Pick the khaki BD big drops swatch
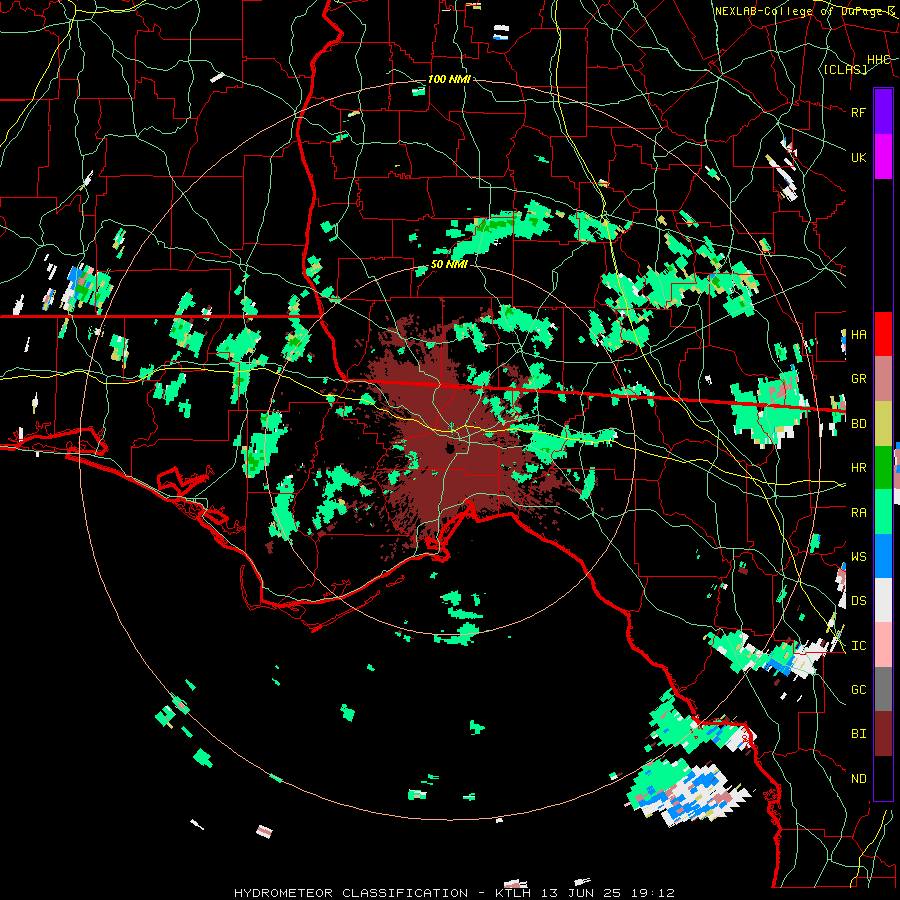The height and width of the screenshot is (900, 900). click(x=883, y=424)
